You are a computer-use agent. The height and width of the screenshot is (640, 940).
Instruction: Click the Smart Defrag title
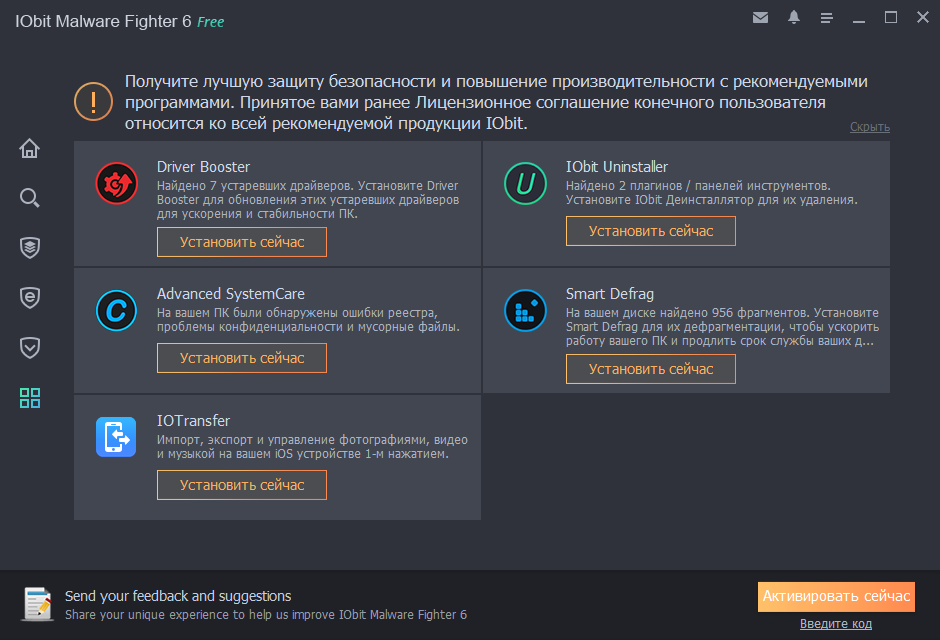(x=610, y=294)
